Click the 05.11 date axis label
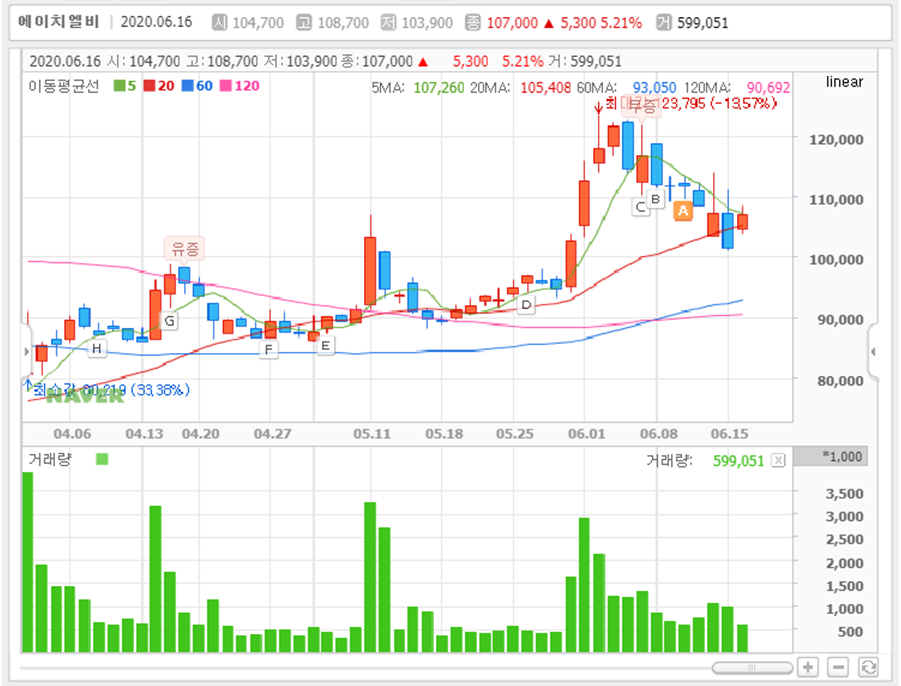The height and width of the screenshot is (686, 901). (x=372, y=434)
